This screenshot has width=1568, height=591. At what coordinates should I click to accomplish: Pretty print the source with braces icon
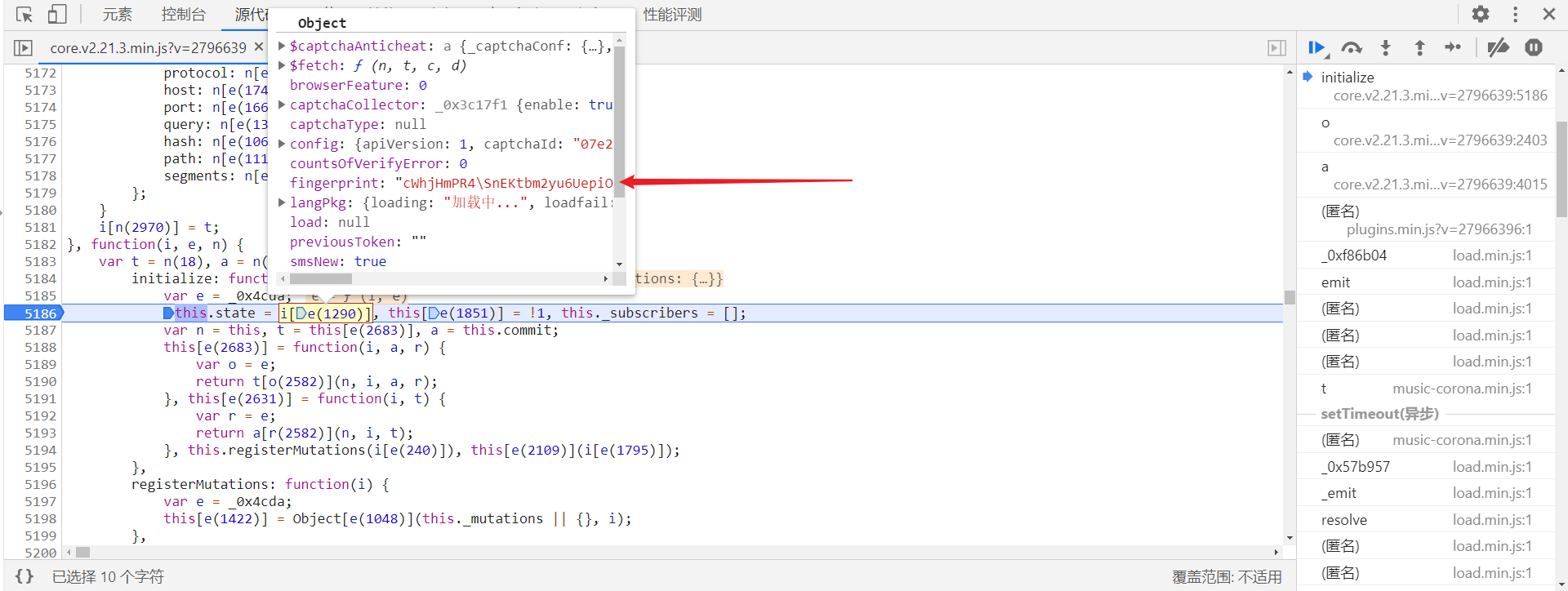tap(24, 576)
